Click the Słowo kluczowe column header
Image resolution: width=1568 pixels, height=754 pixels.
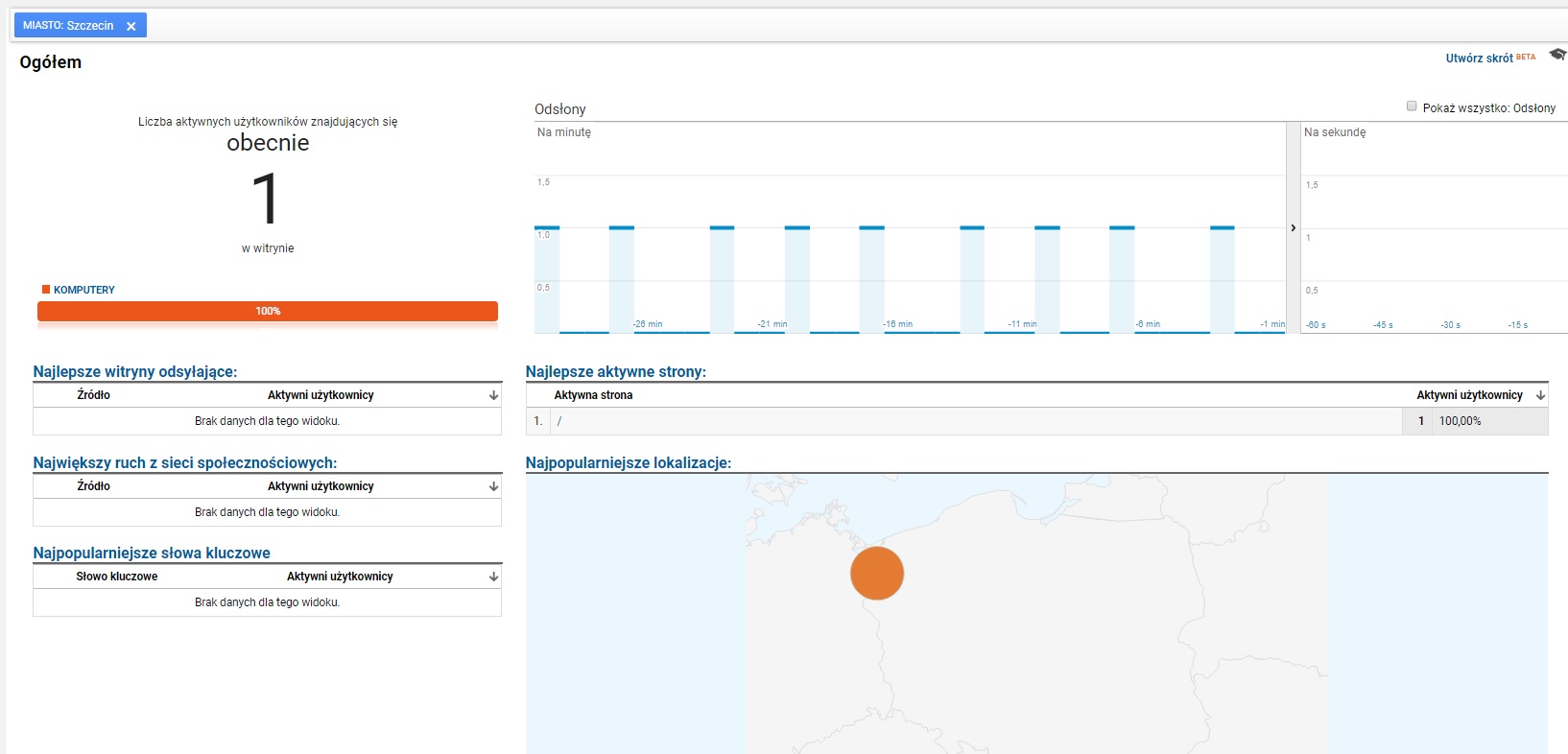pos(117,577)
